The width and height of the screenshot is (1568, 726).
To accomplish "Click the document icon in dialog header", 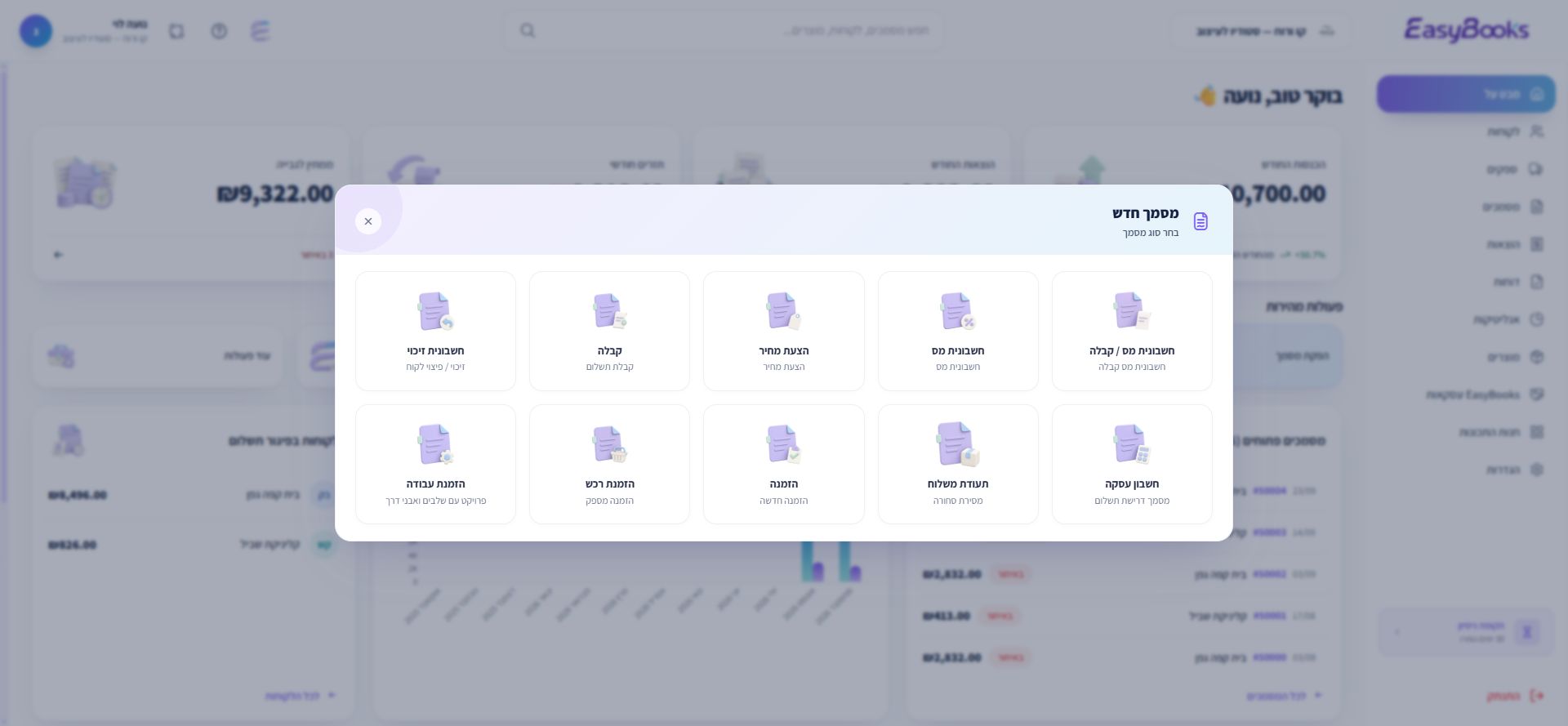I will [1200, 221].
